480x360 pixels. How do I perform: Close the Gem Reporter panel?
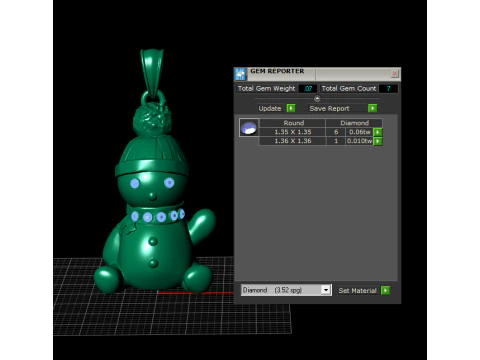pyautogui.click(x=395, y=73)
